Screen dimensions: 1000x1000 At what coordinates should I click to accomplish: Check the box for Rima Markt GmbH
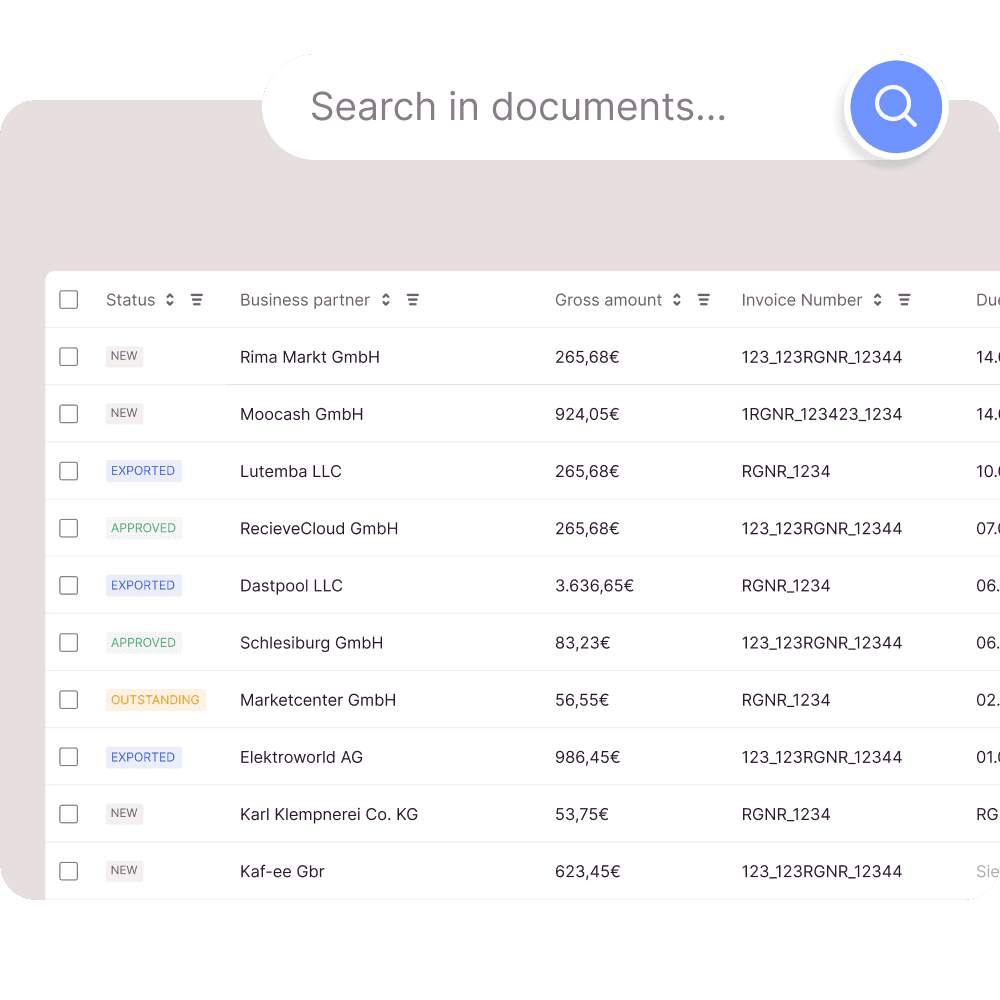pyautogui.click(x=69, y=357)
